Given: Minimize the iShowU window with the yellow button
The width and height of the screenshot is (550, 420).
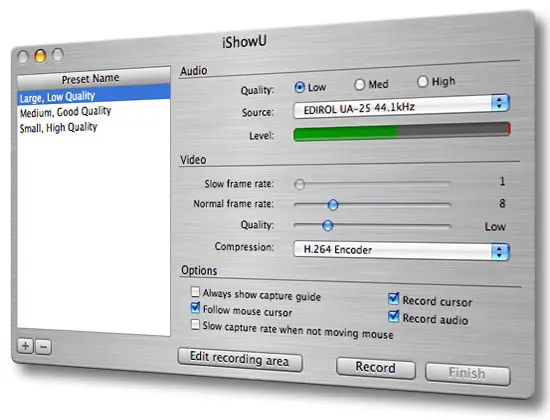Looking at the screenshot, I should click(40, 55).
